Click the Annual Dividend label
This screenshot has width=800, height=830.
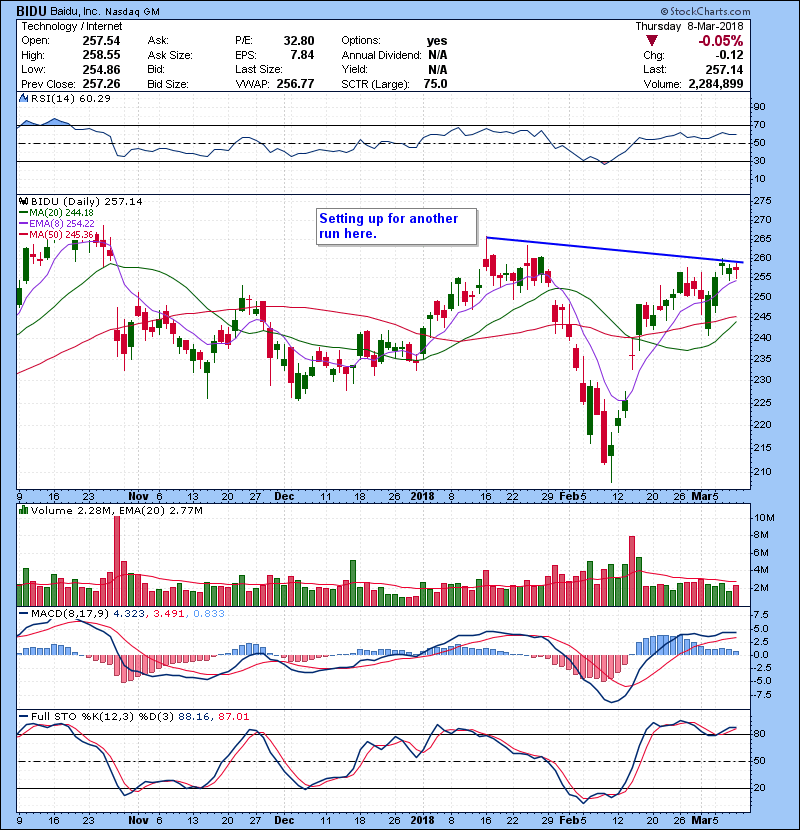[x=381, y=55]
